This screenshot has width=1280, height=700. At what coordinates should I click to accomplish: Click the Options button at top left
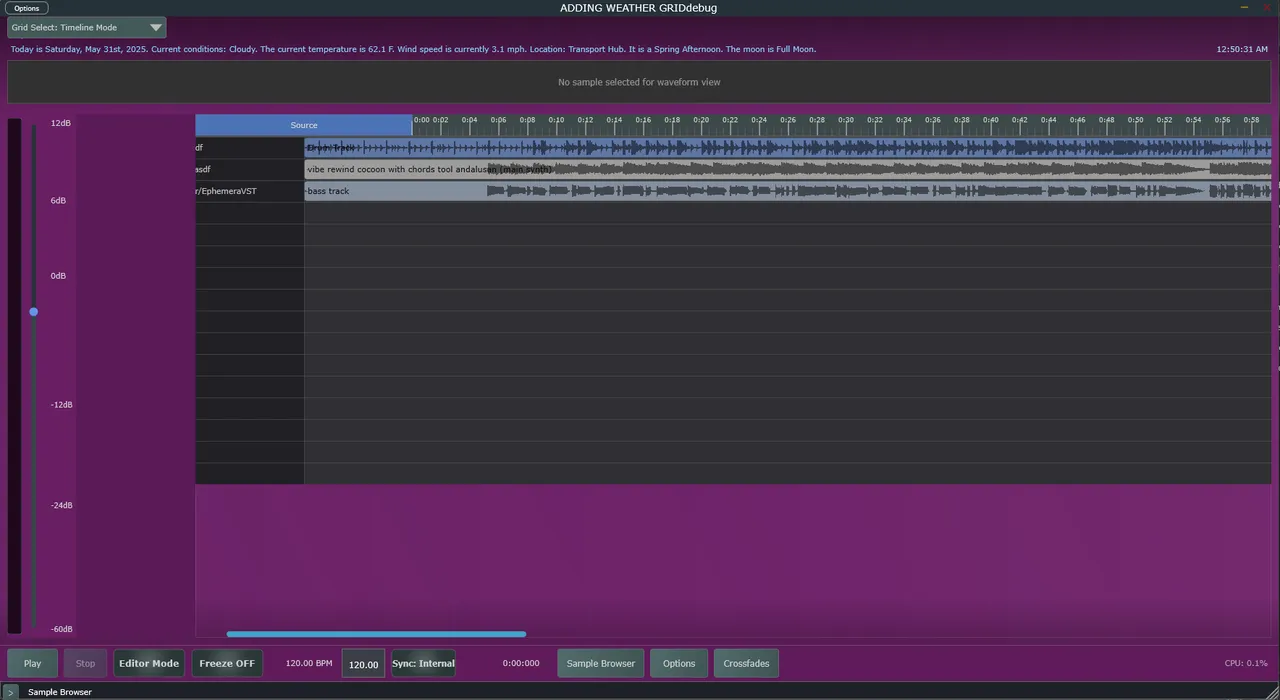click(26, 8)
